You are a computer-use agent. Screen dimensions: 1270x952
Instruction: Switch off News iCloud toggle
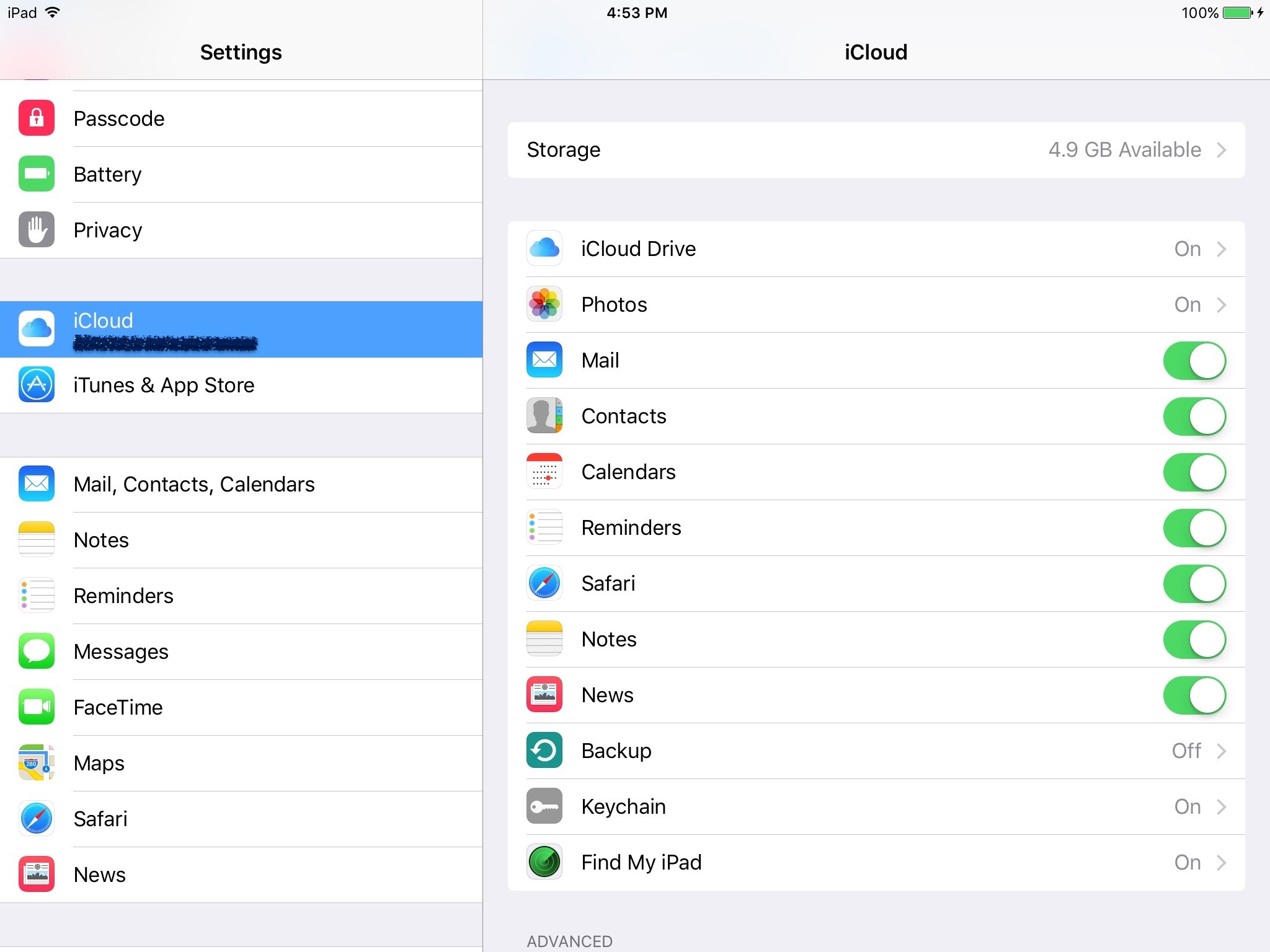1194,695
